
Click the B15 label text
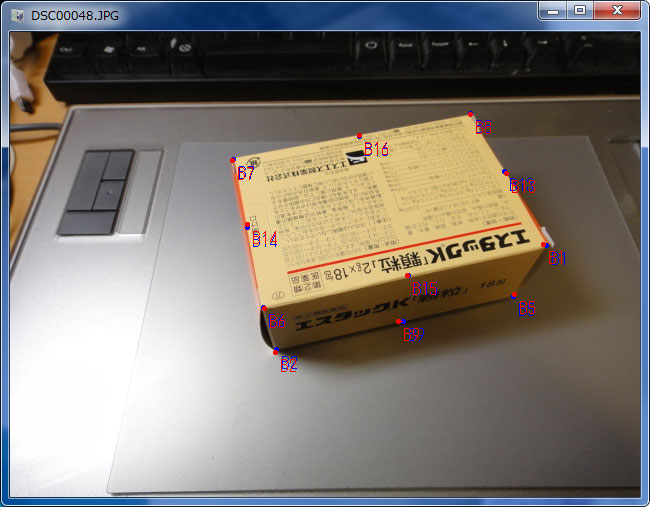point(425,289)
